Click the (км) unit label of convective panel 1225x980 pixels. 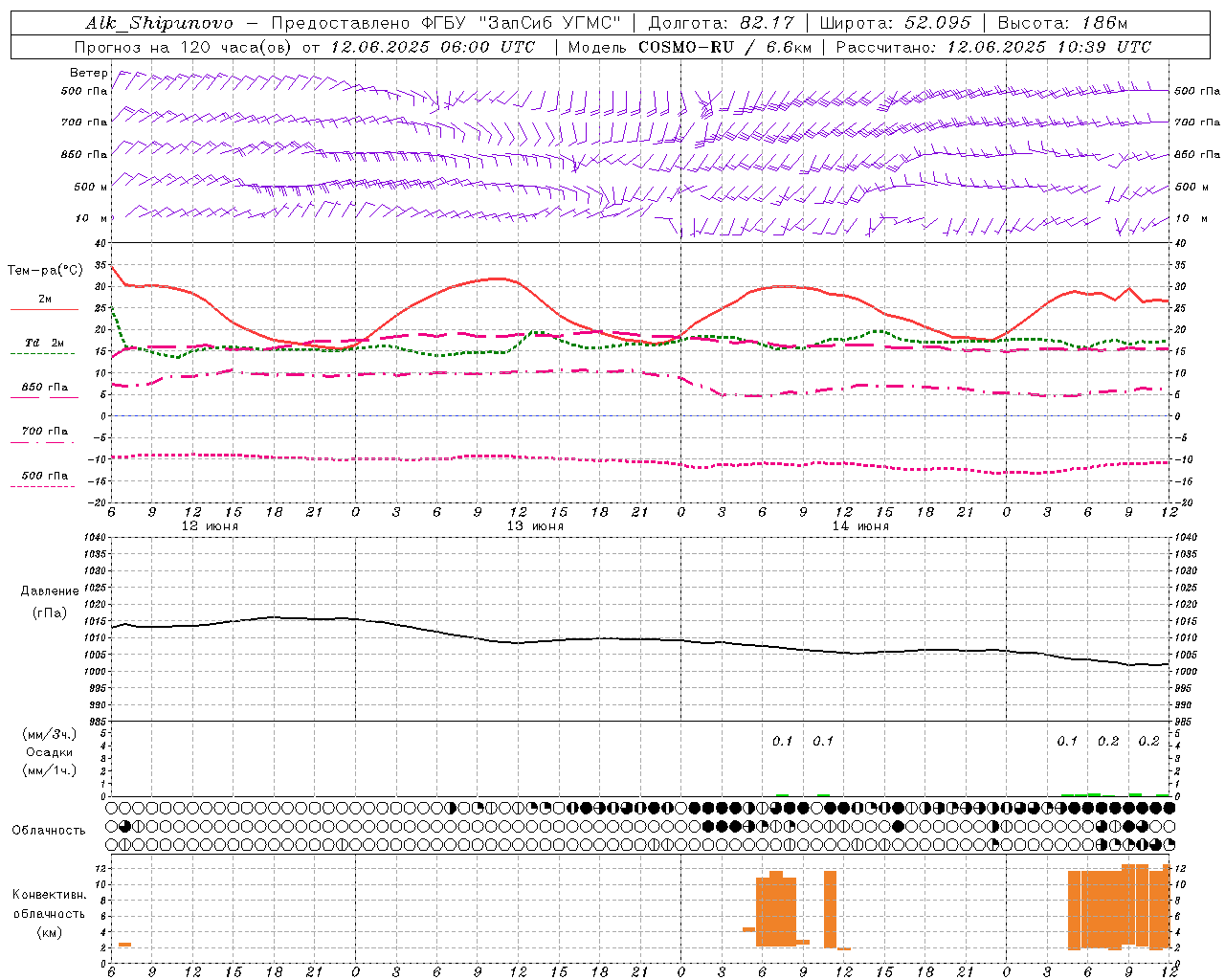(x=50, y=932)
